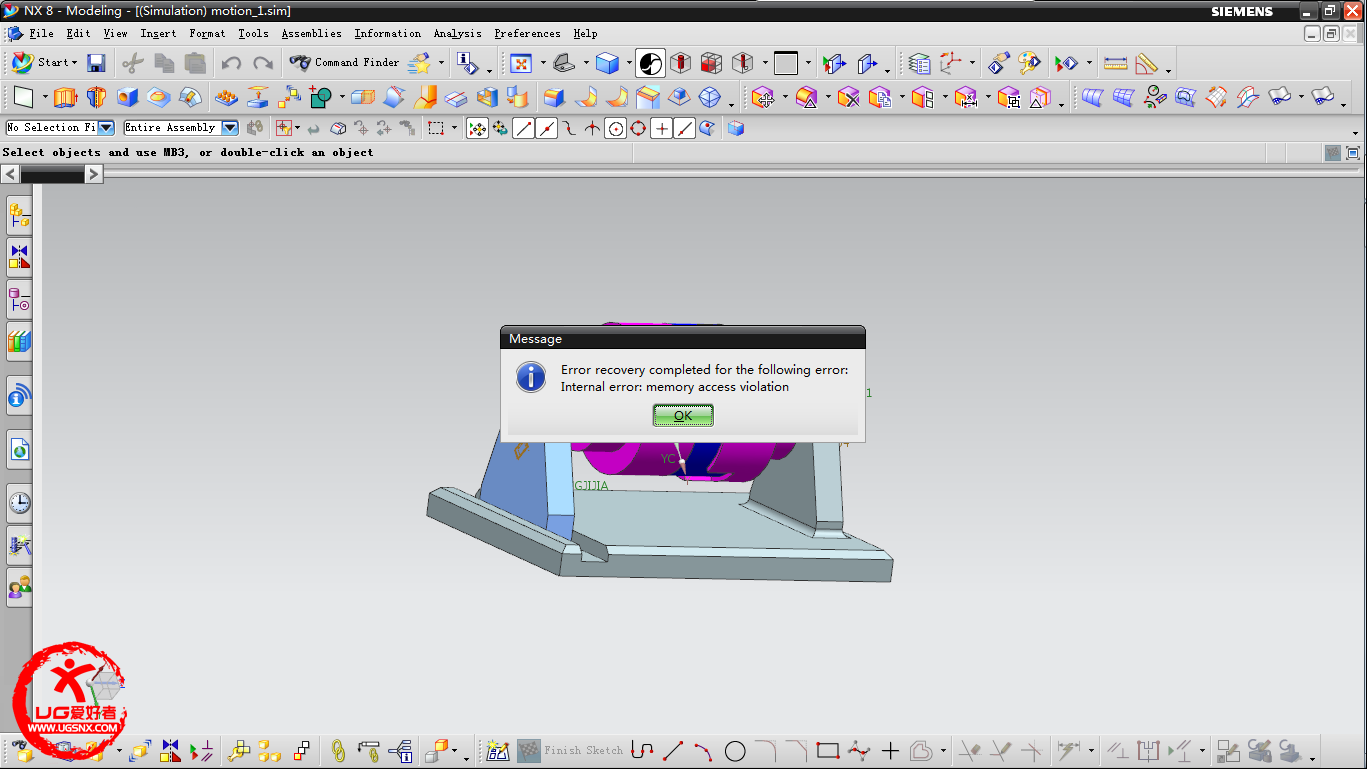Click the Measure Distance ruler icon

[x=1115, y=63]
